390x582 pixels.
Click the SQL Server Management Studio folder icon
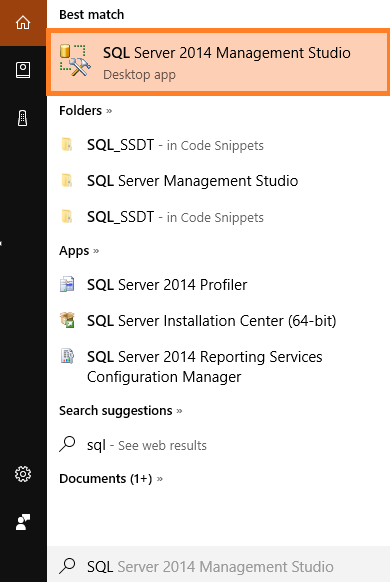point(67,180)
